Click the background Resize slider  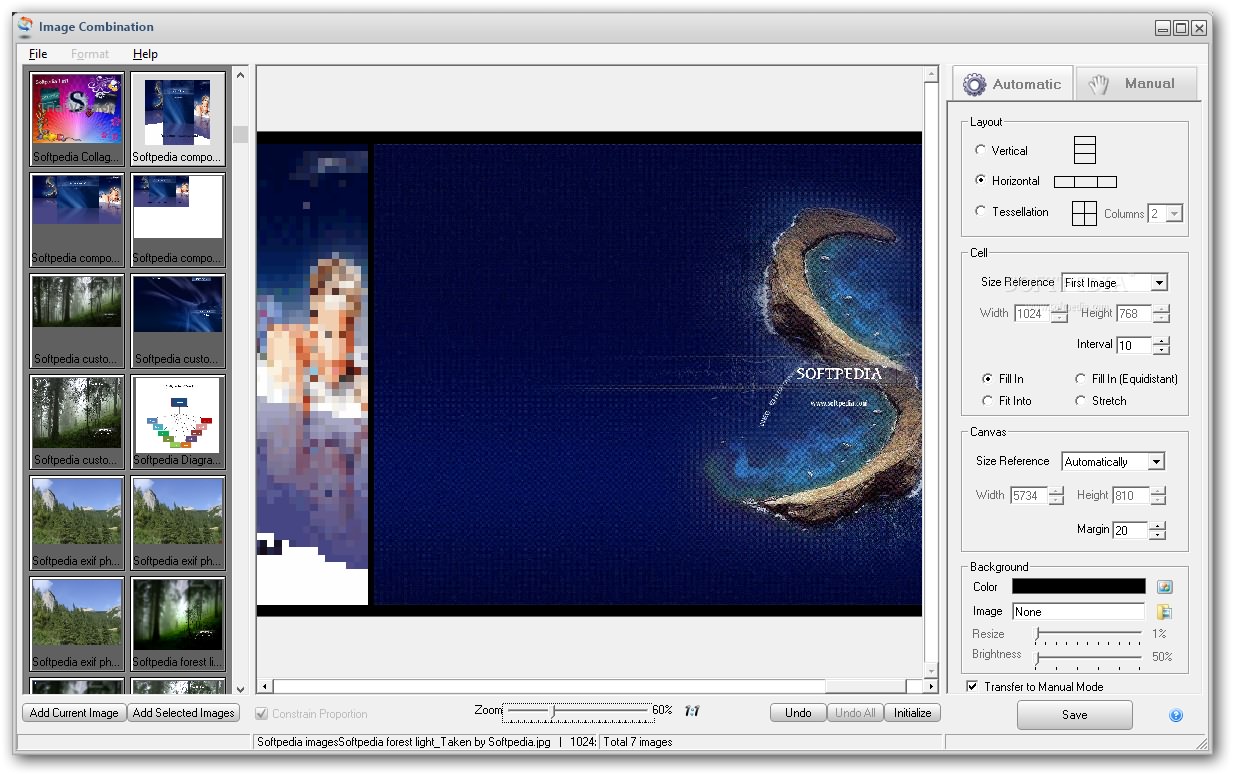click(1089, 635)
